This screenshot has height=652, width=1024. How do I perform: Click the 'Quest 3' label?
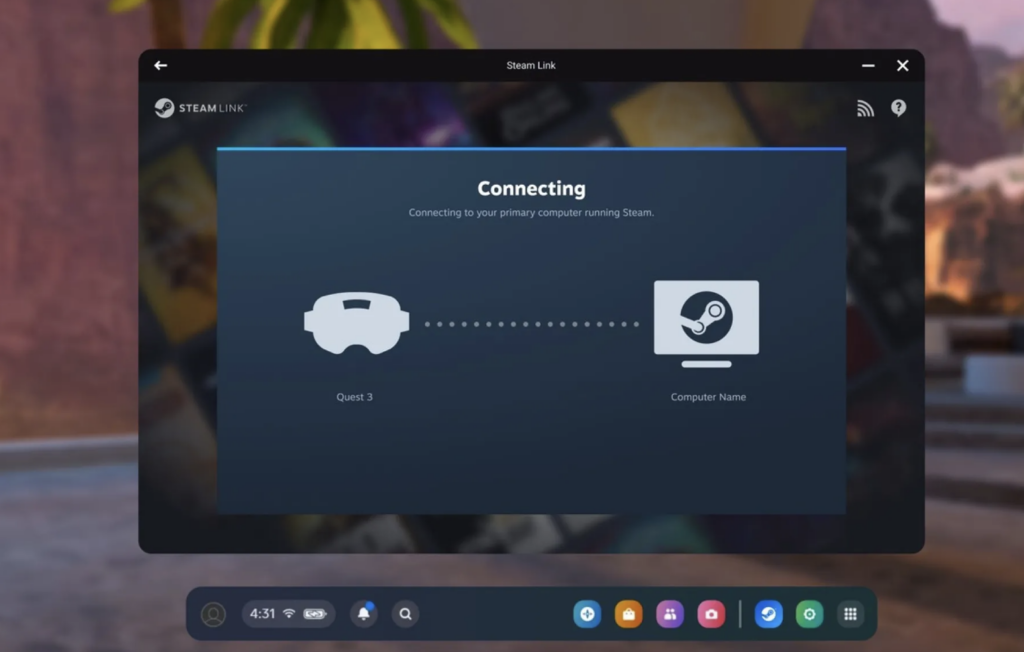click(355, 397)
